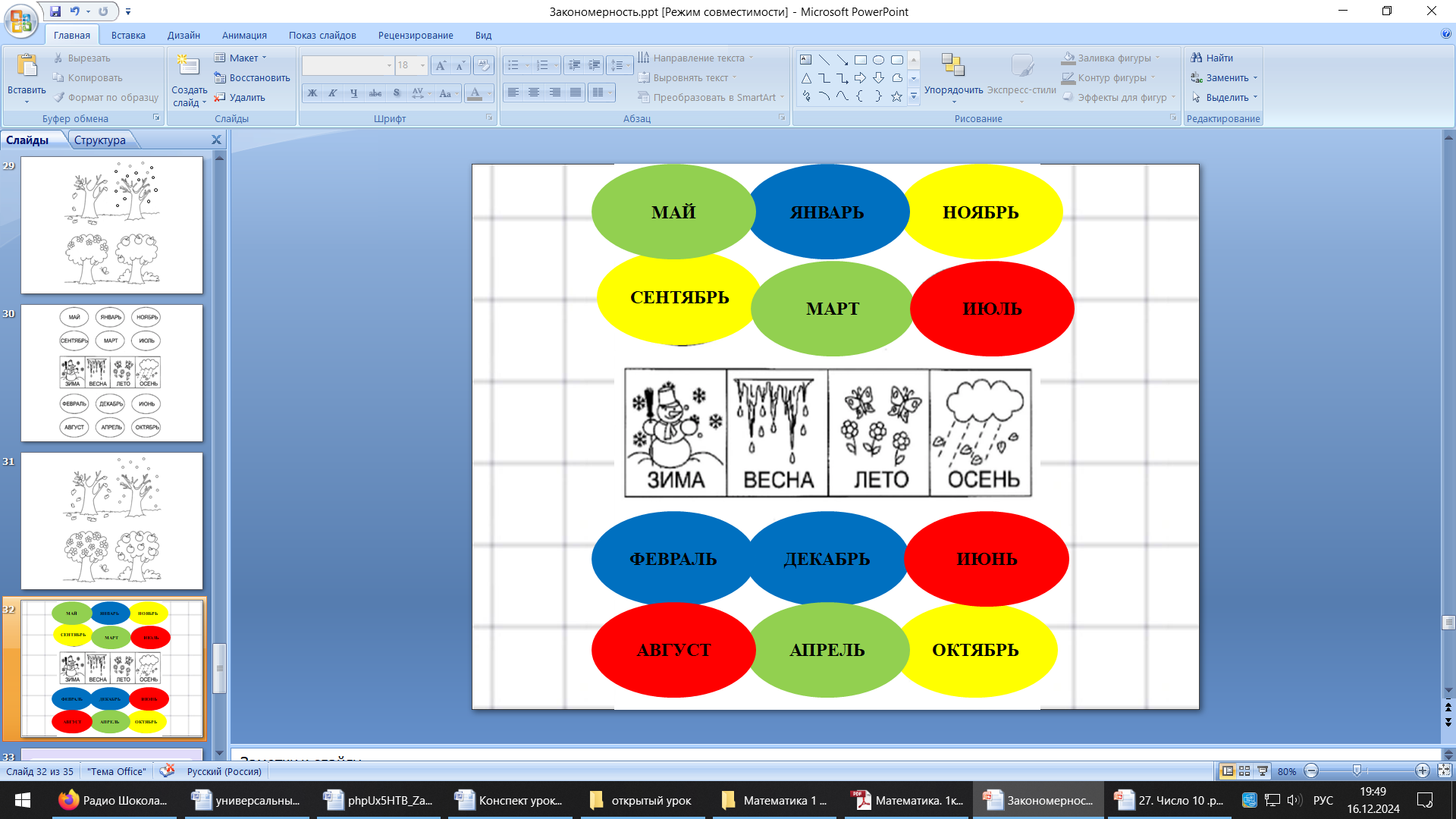This screenshot has width=1456, height=819.
Task: Toggle bold formatting (Ж) button
Action: [x=312, y=93]
